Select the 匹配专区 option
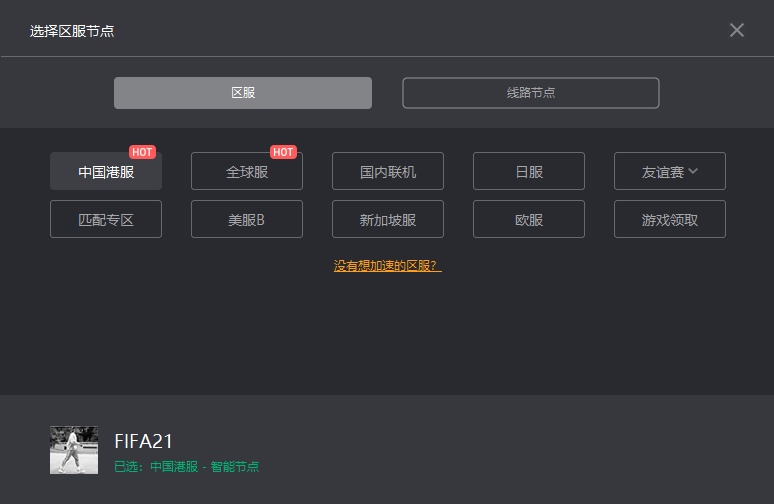 (106, 219)
